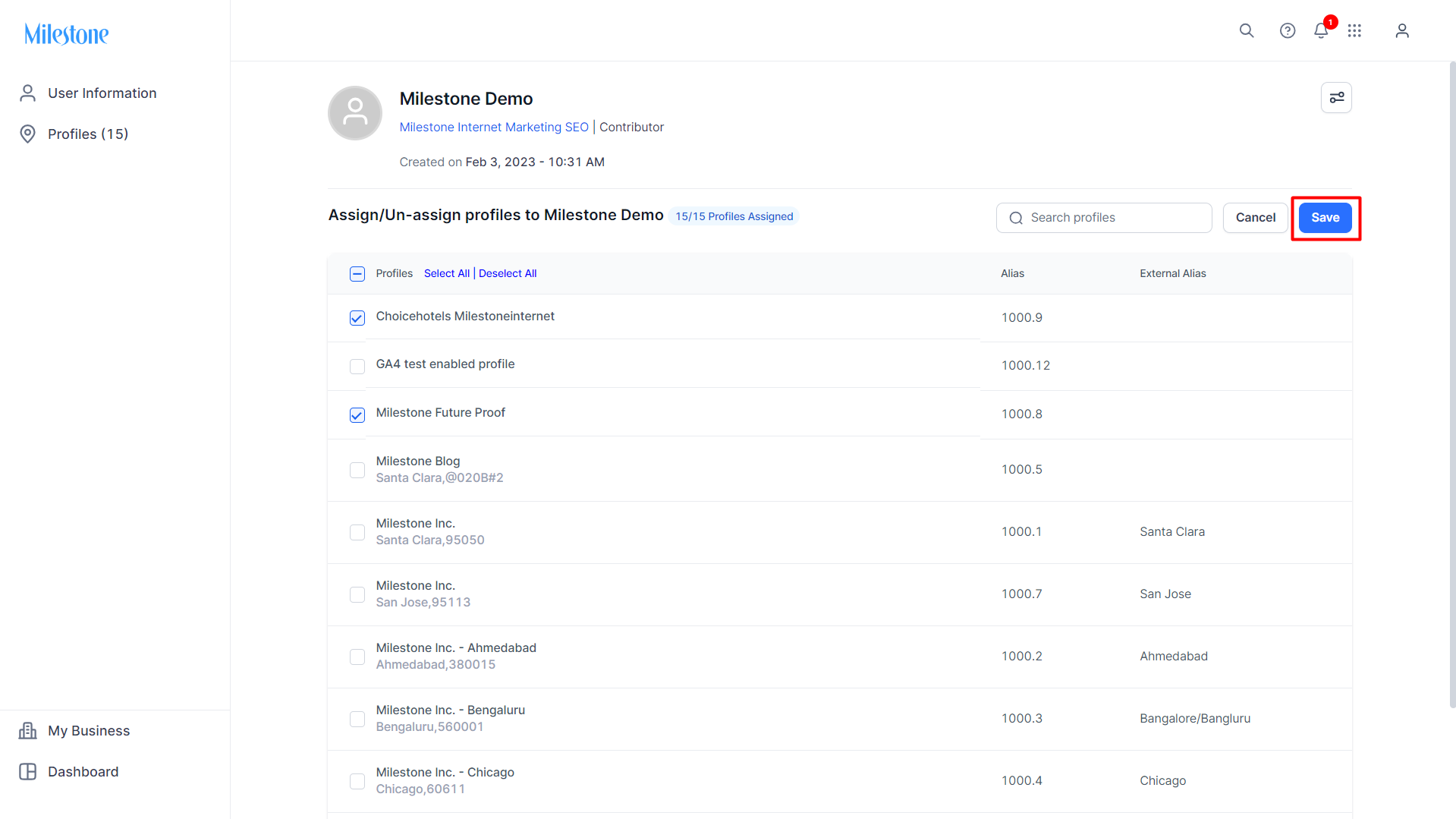1456x819 pixels.
Task: Open the help question mark icon
Action: point(1288,30)
